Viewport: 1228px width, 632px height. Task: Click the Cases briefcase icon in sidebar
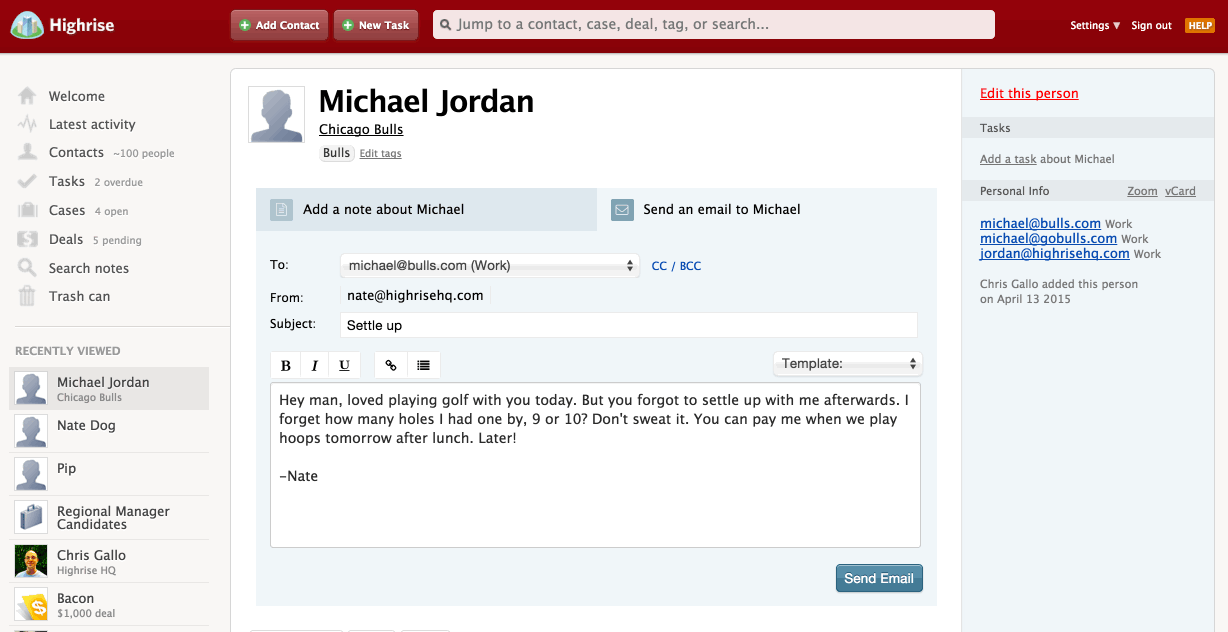click(28, 210)
